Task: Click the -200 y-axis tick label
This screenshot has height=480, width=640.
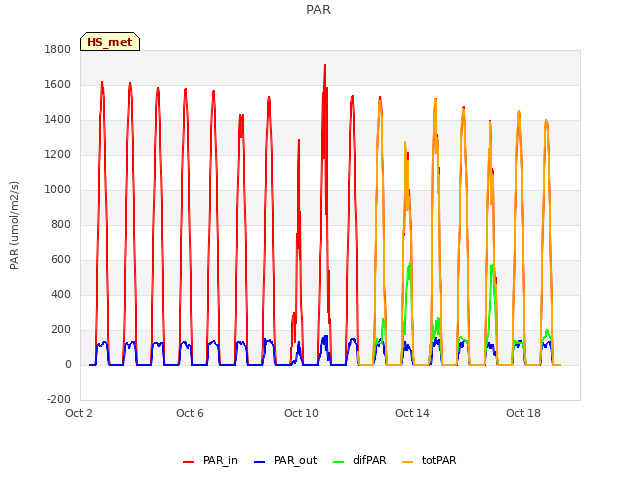Action: [x=59, y=400]
